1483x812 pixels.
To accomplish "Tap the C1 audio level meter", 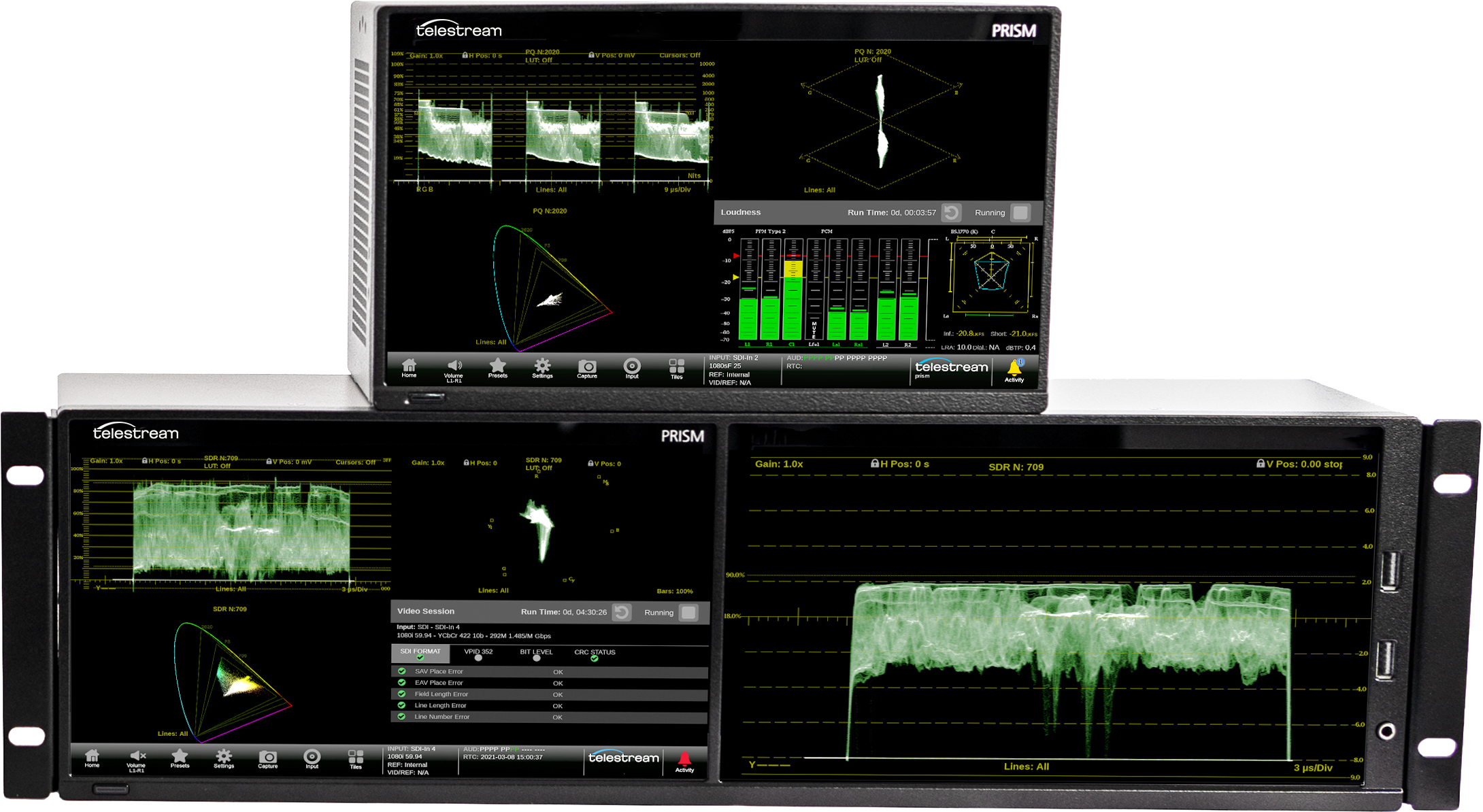I will pos(793,289).
